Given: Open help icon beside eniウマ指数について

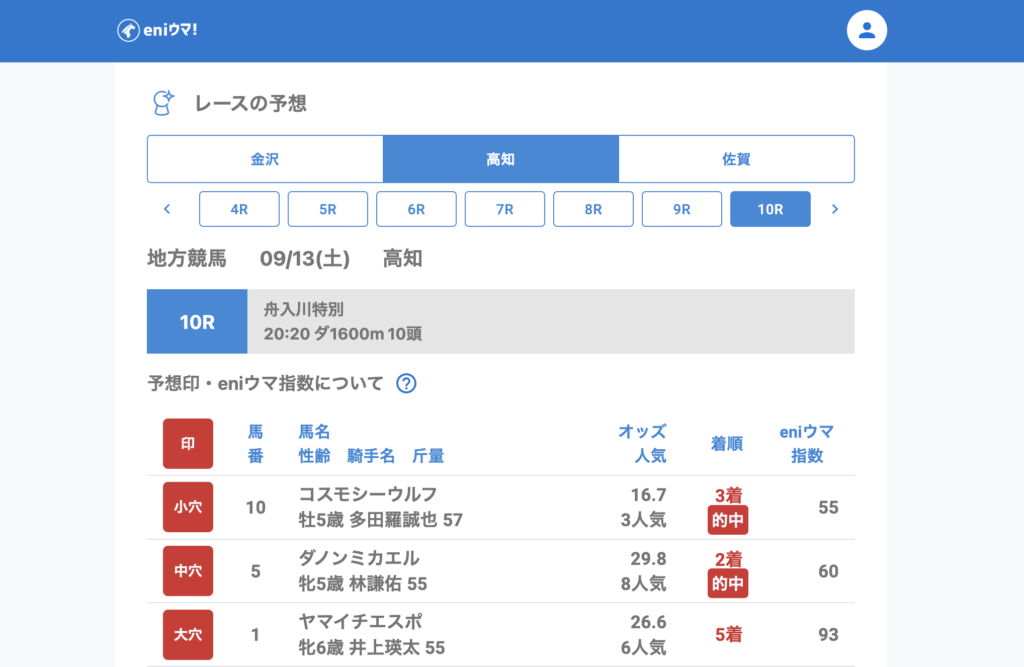Looking at the screenshot, I should point(406,383).
